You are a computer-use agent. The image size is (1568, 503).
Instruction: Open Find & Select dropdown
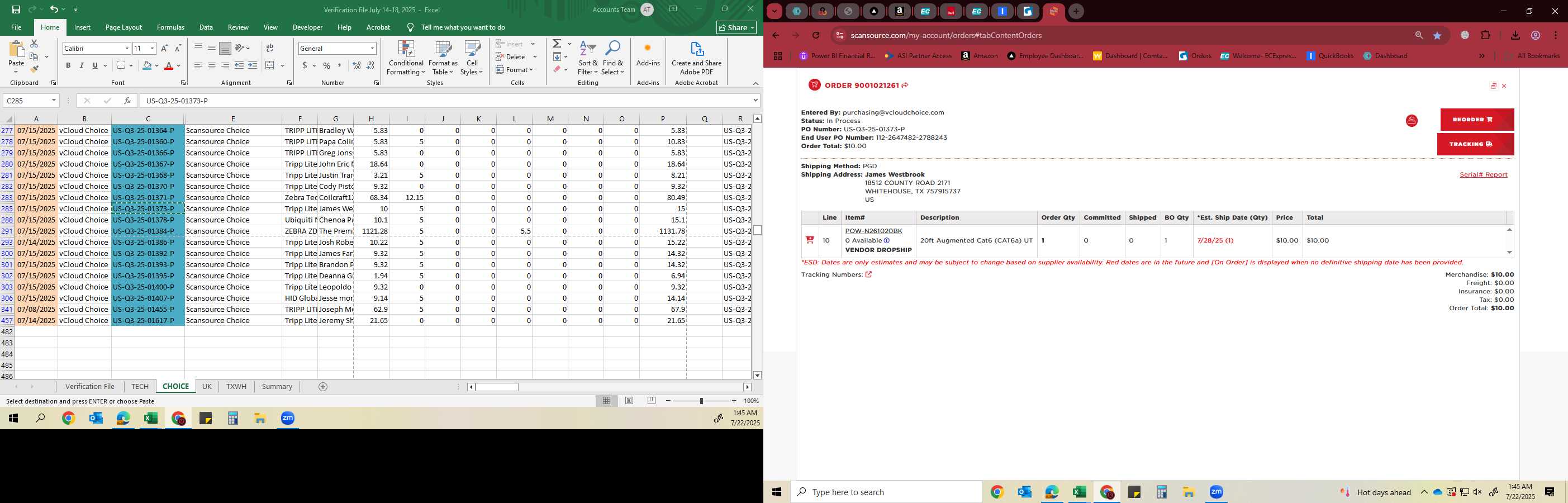coord(613,59)
